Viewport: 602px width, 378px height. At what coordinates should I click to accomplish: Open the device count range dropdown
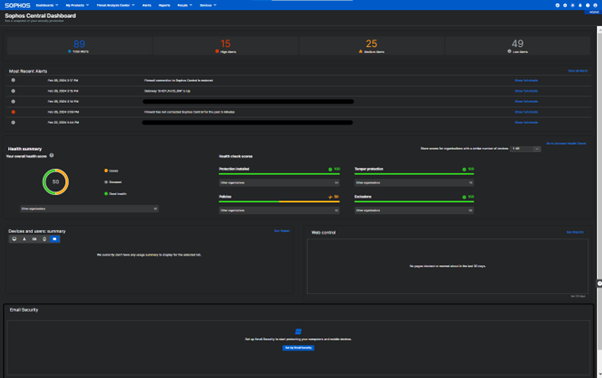(525, 149)
